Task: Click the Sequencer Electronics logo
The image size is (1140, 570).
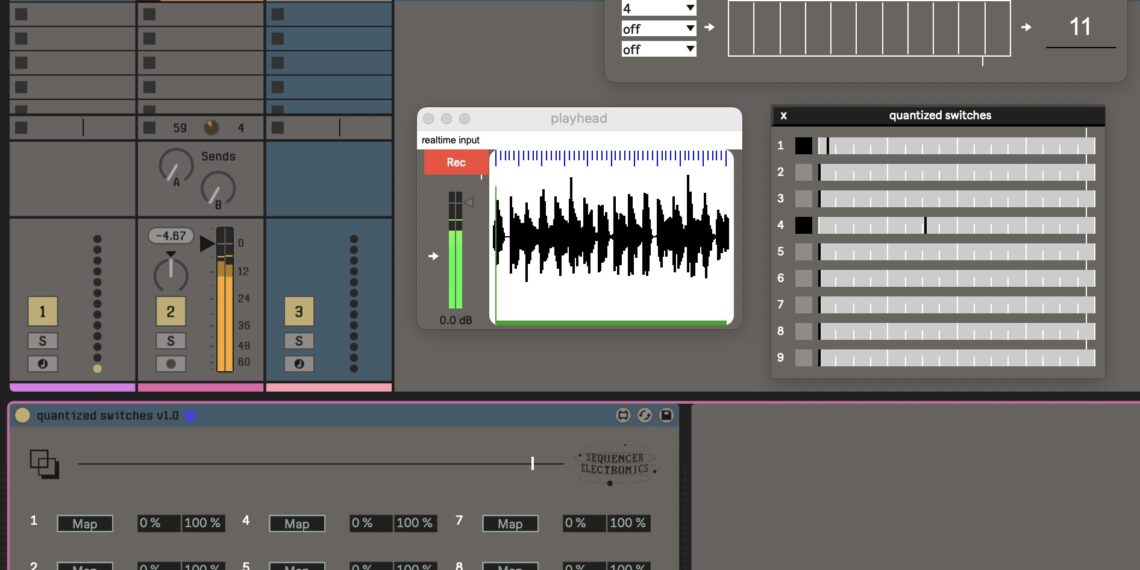Action: tap(613, 464)
